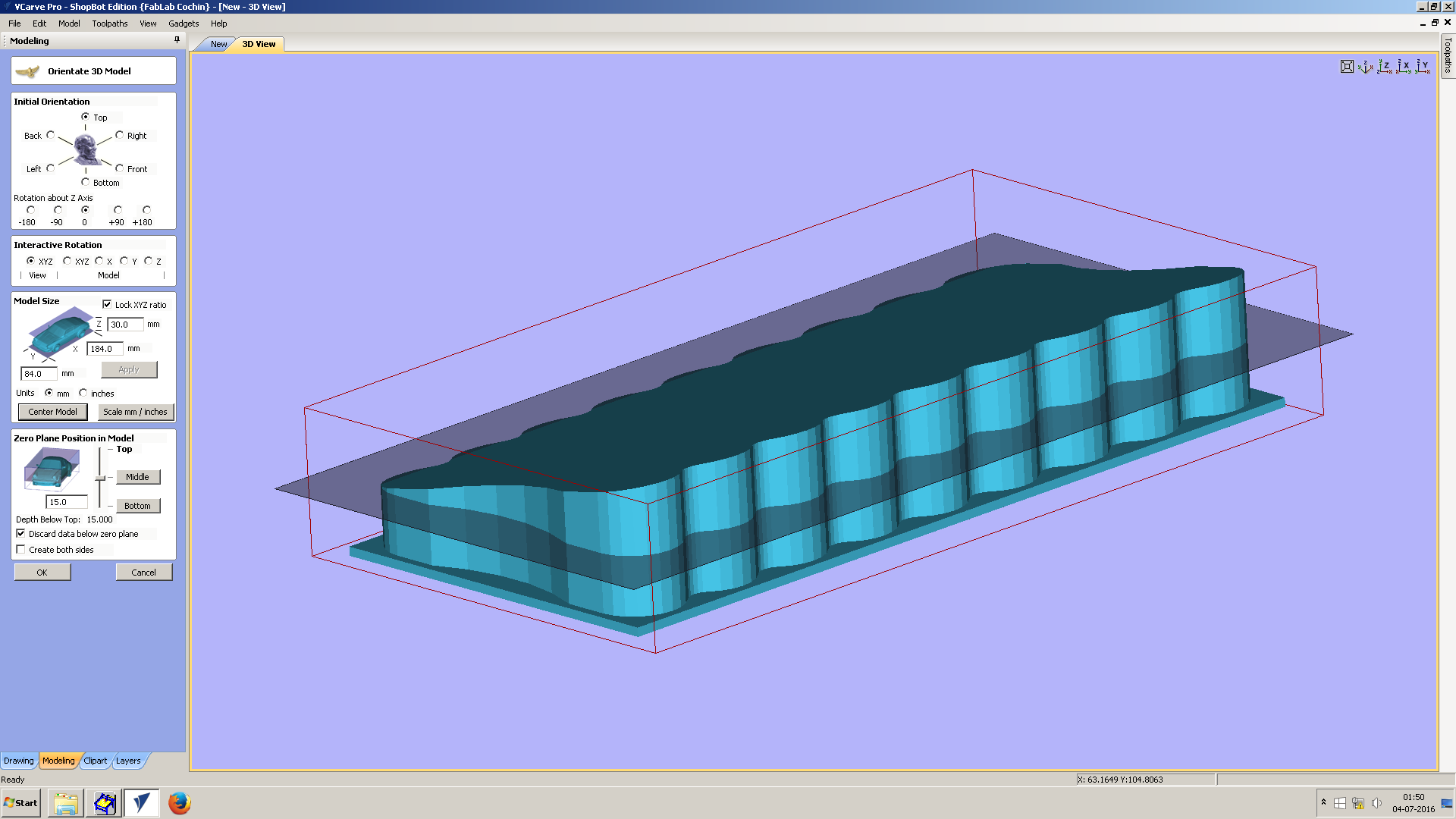Select Left initial orientation
1456x819 pixels.
(x=51, y=168)
